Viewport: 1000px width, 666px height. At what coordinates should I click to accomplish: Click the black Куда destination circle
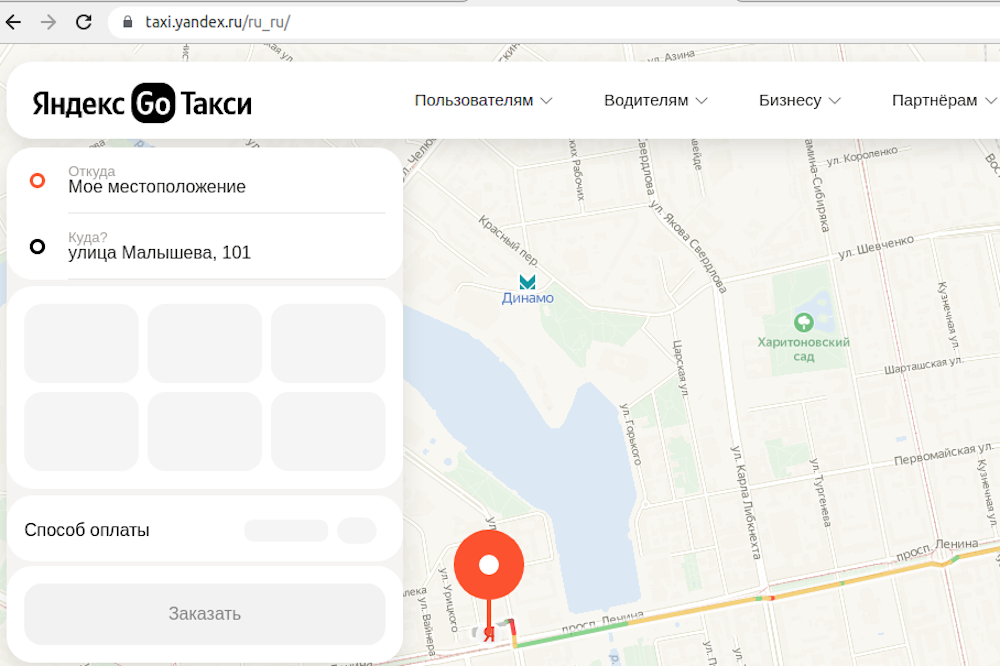tap(37, 246)
